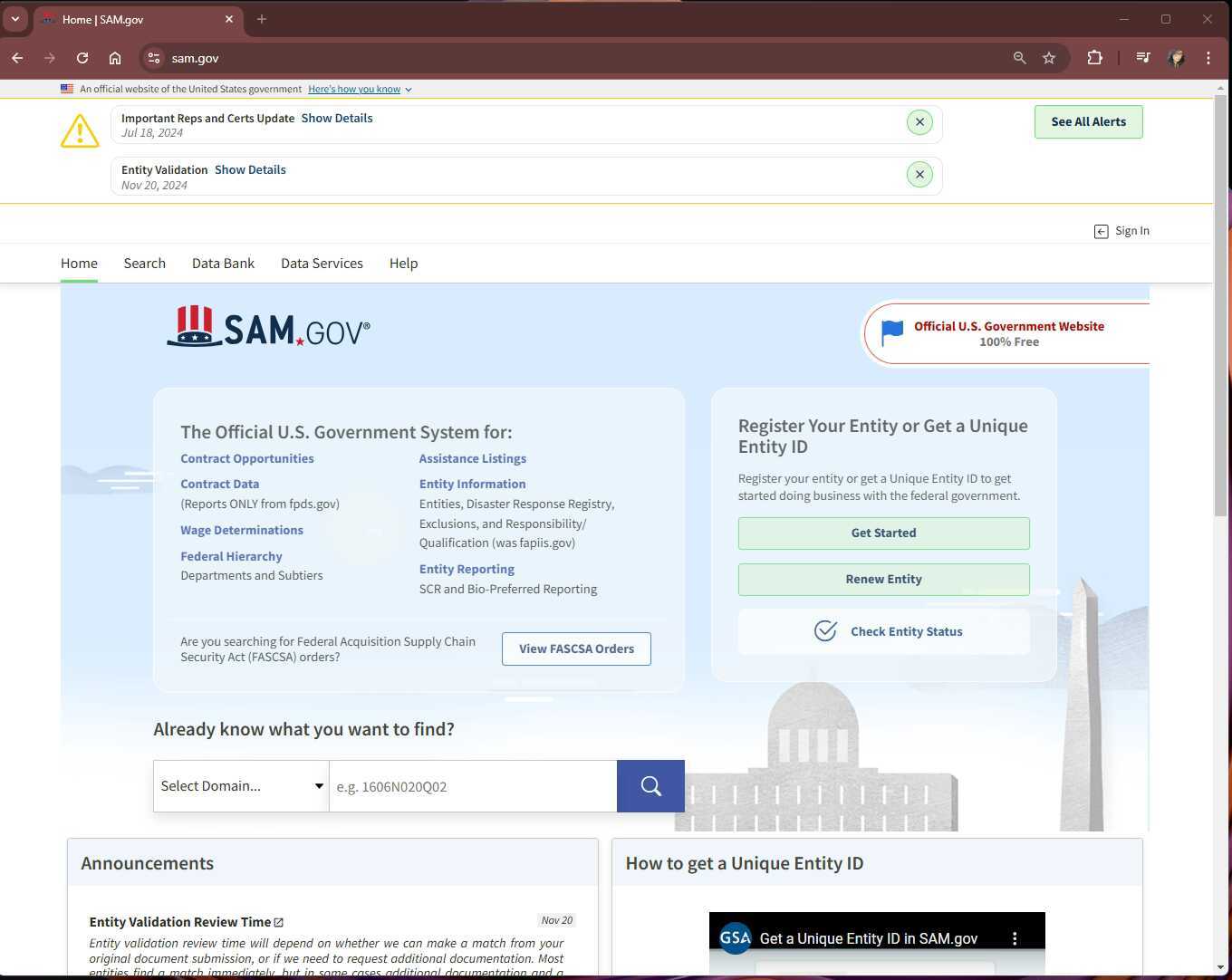Click the warning alert triangle icon
1232x980 pixels.
click(80, 130)
